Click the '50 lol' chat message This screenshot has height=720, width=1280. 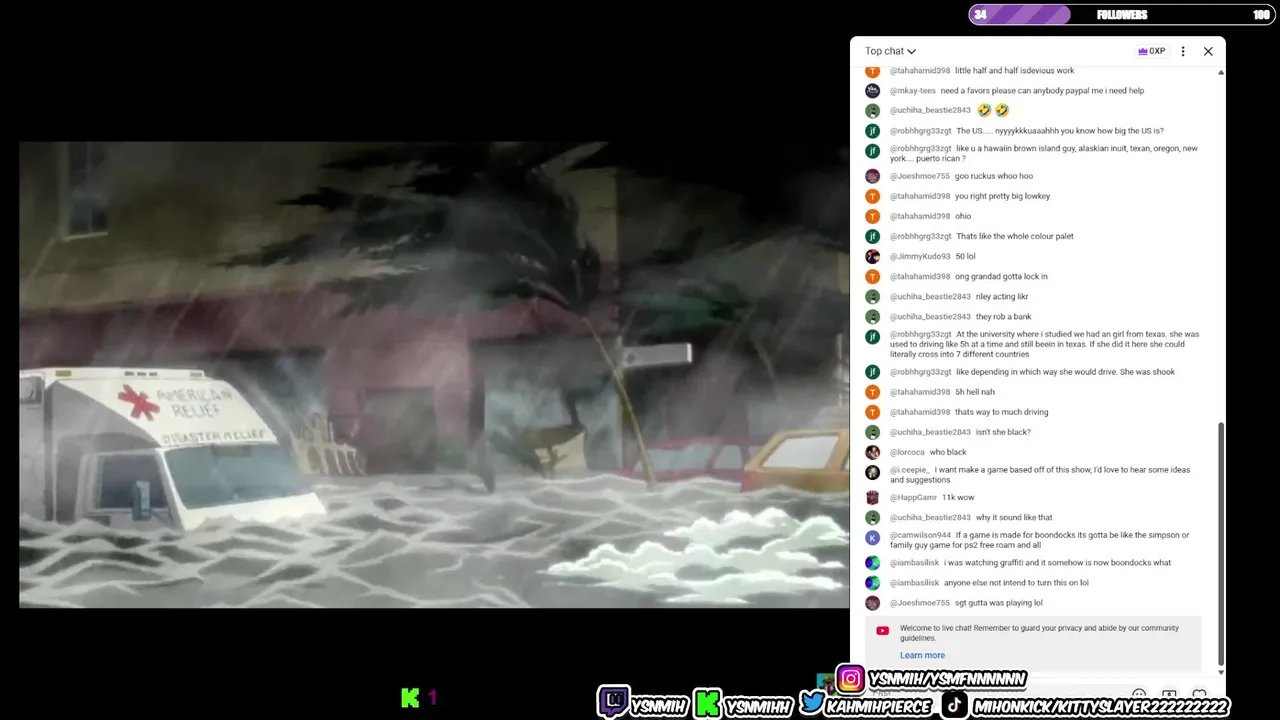pyautogui.click(x=965, y=256)
